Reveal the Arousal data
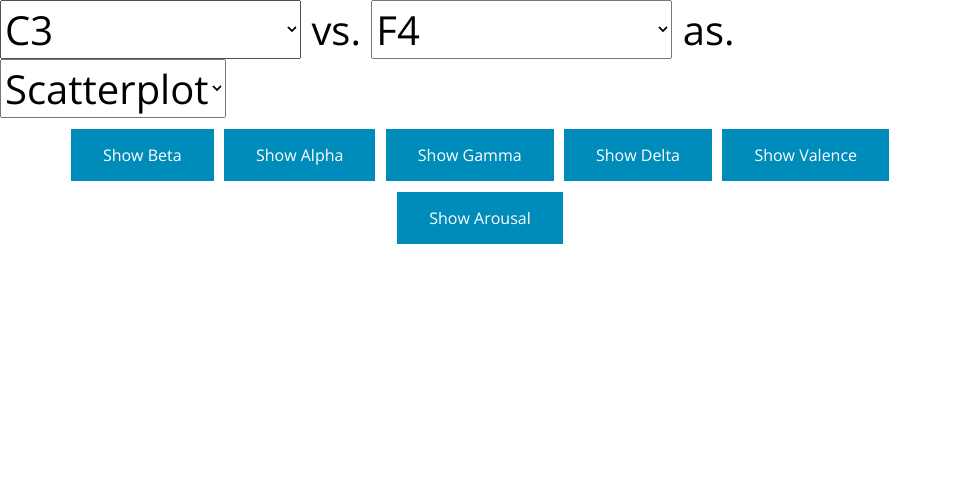 (479, 218)
